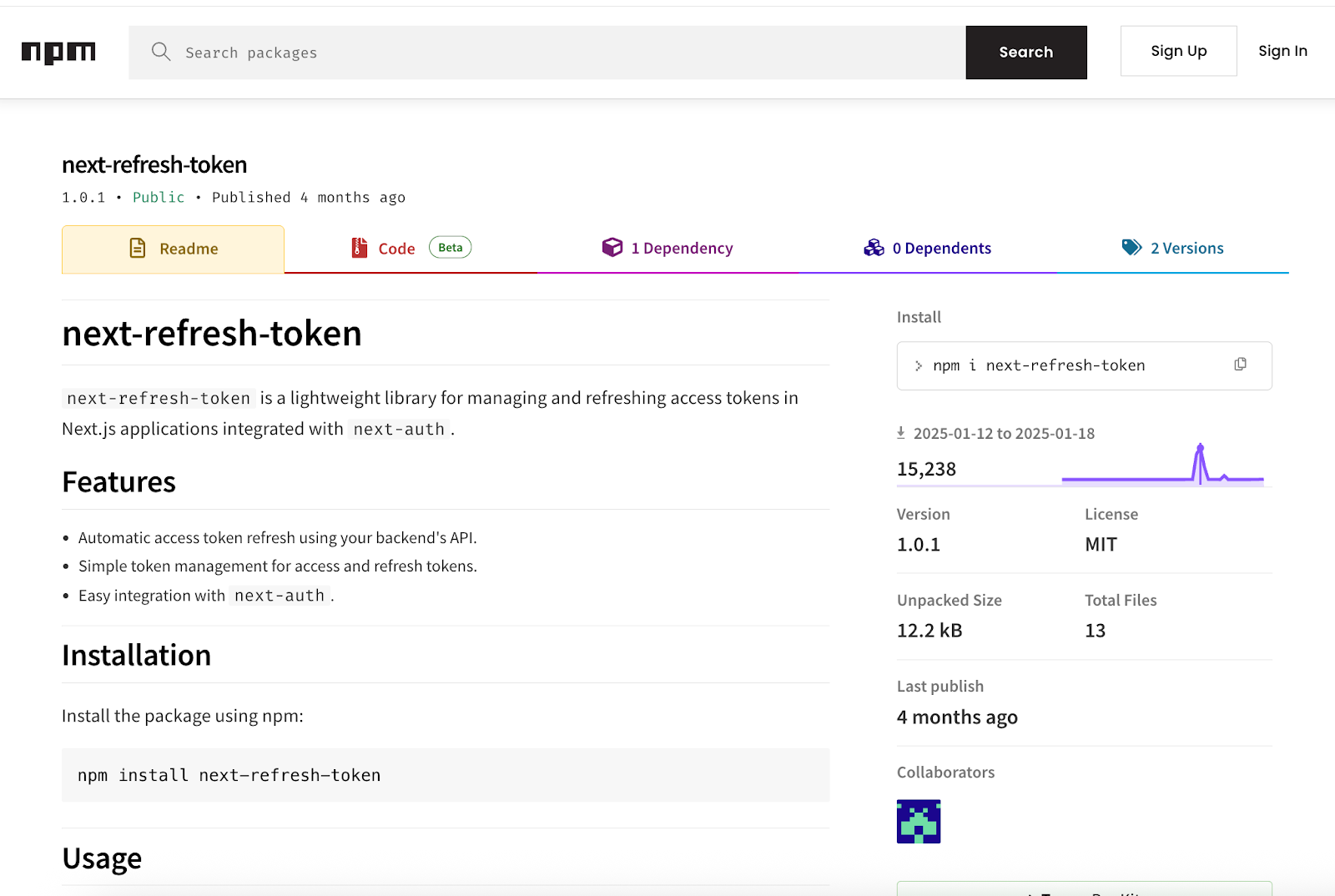Image resolution: width=1335 pixels, height=896 pixels.
Task: Click the Install label in sidebar
Action: (x=919, y=317)
